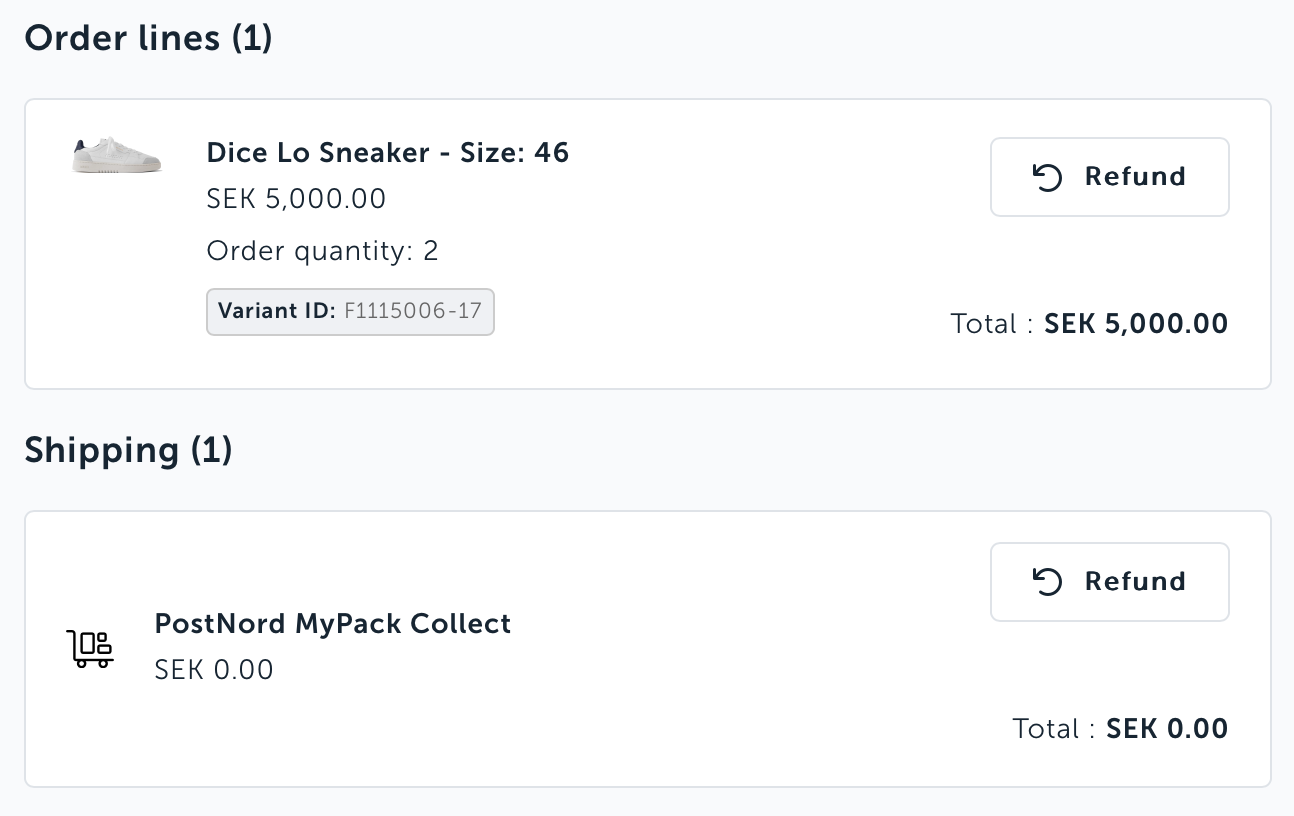Click the Order lines (1) heading

click(x=149, y=38)
